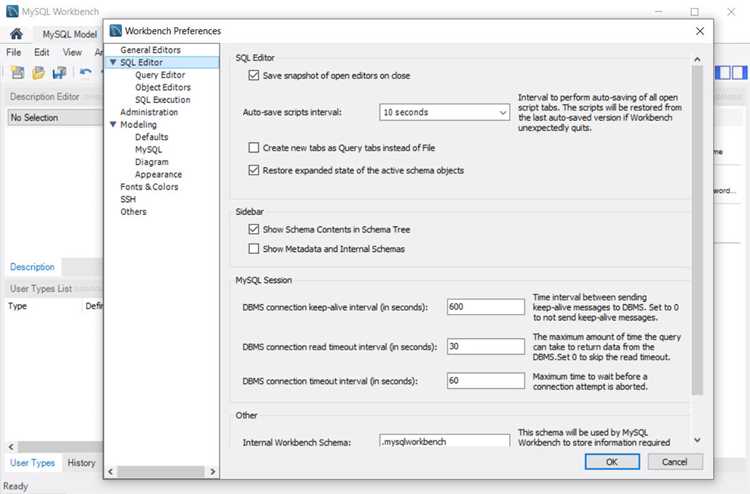Switch to the MySQL Model tab
Viewport: 750px width, 494px height.
[x=69, y=34]
